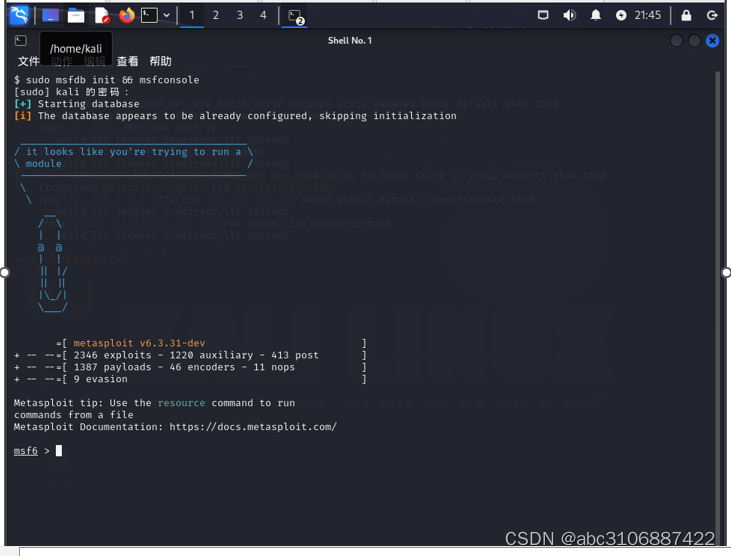Click the word 'resource' in the tip
The height and width of the screenshot is (556, 731).
pyautogui.click(x=181, y=403)
